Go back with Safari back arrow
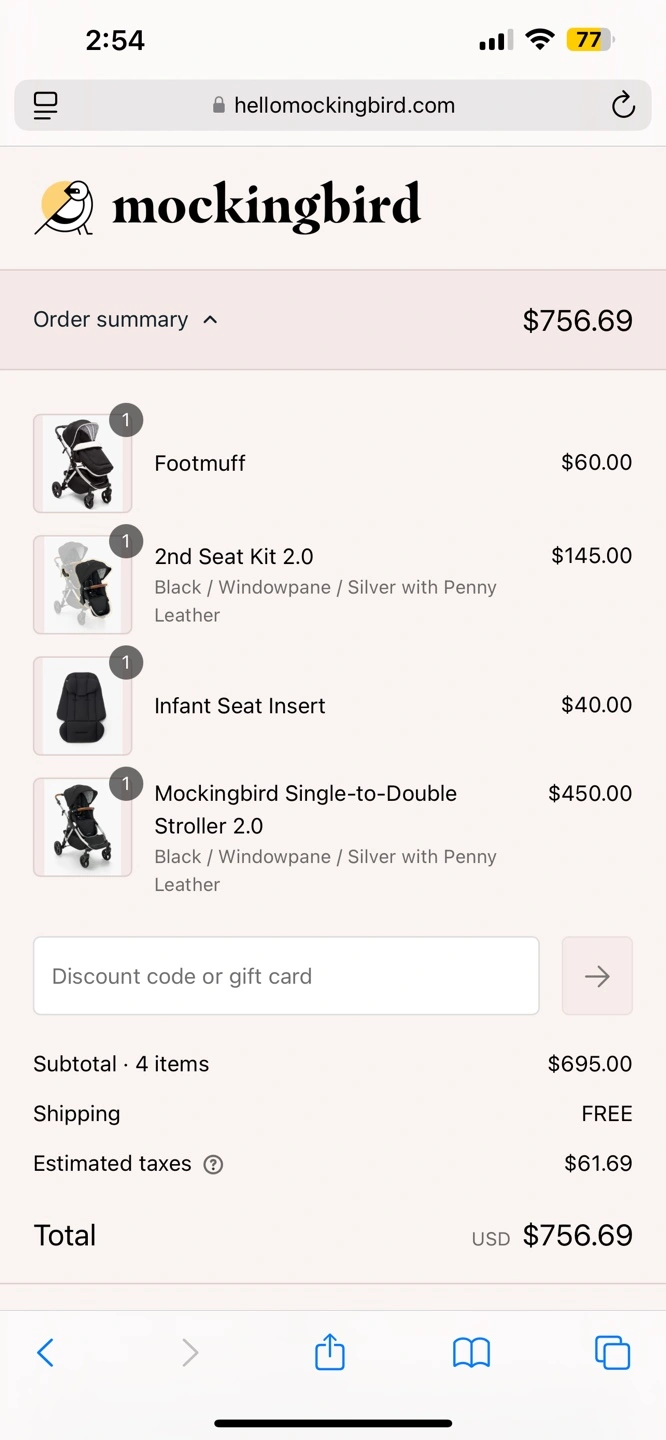 point(45,1353)
